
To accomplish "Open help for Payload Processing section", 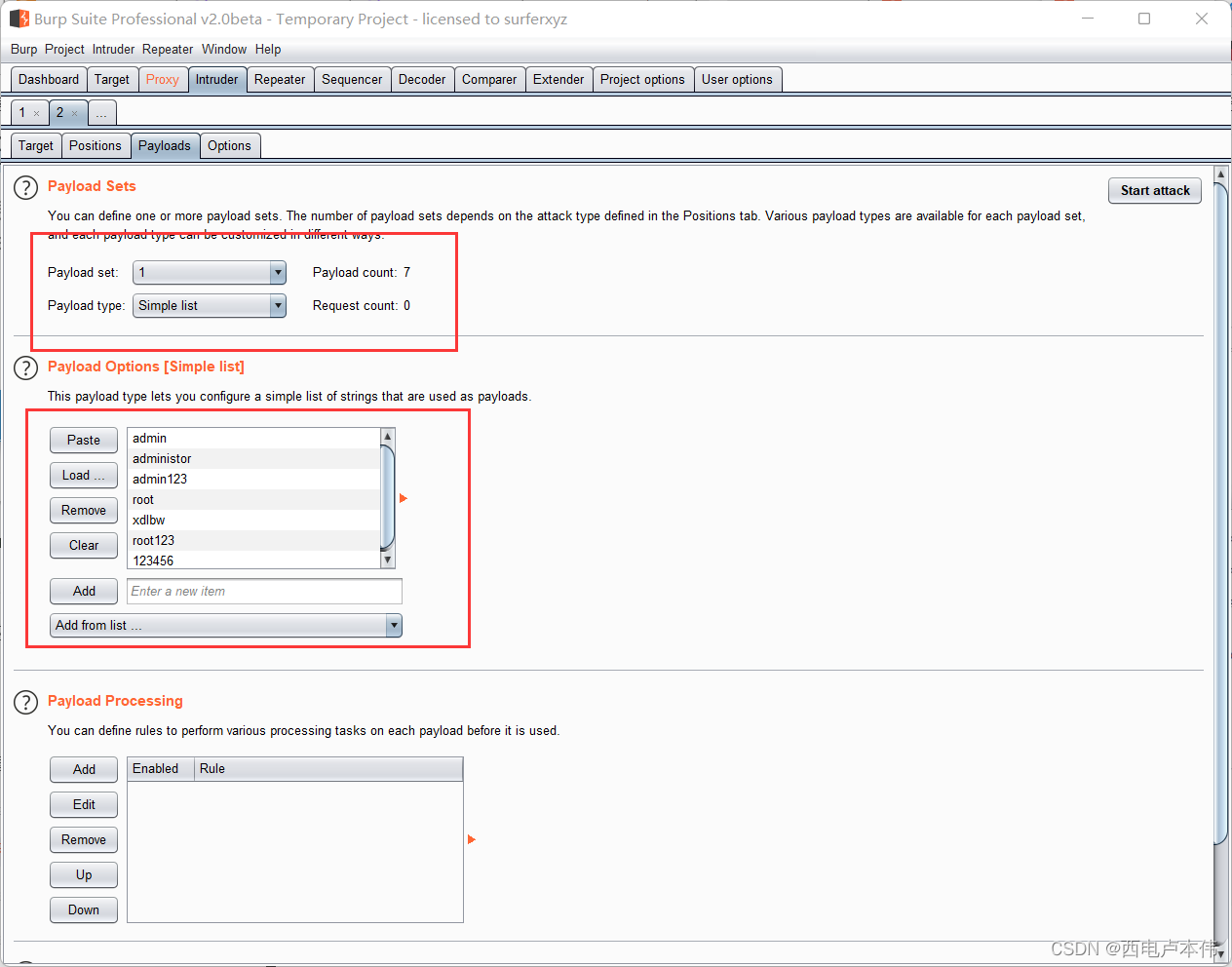I will click(x=26, y=703).
